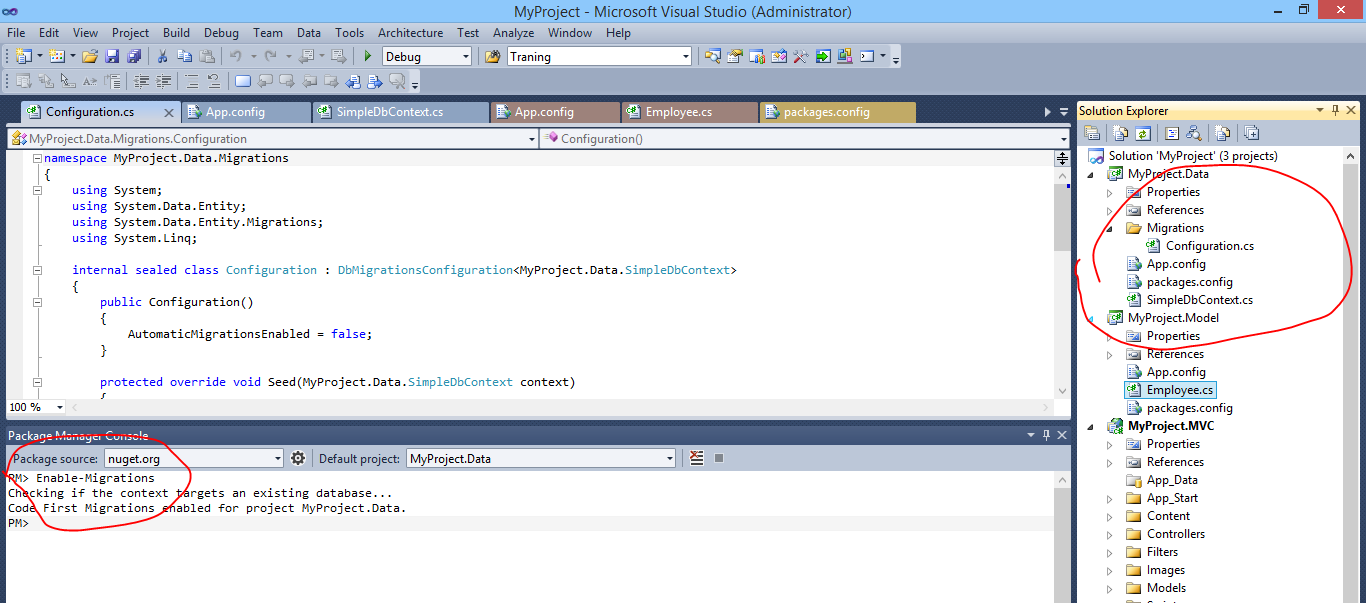Image resolution: width=1366 pixels, height=603 pixels.
Task: Close the Configuration.cs tab
Action: coord(169,112)
